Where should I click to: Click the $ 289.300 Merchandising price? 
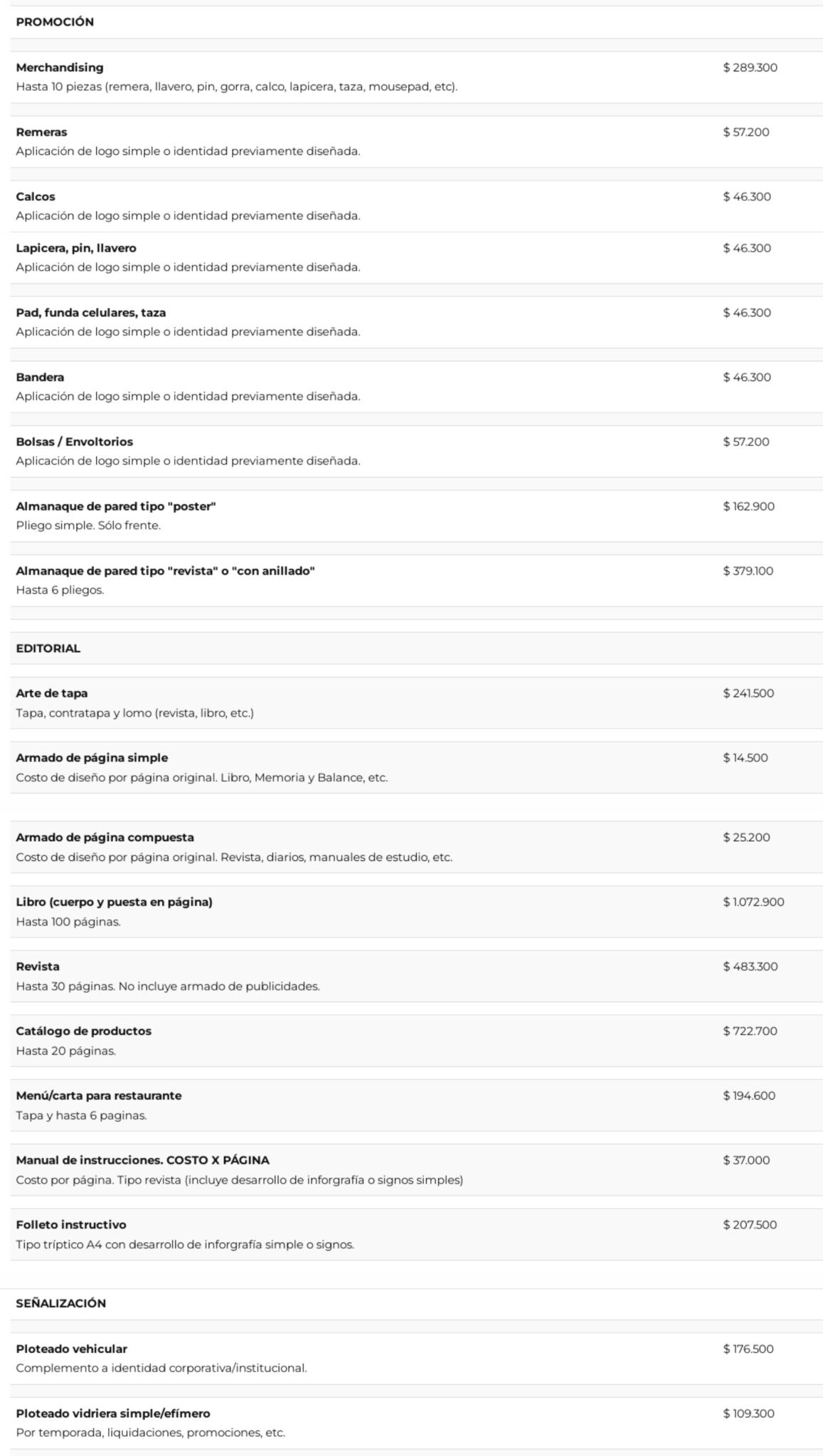(x=750, y=68)
